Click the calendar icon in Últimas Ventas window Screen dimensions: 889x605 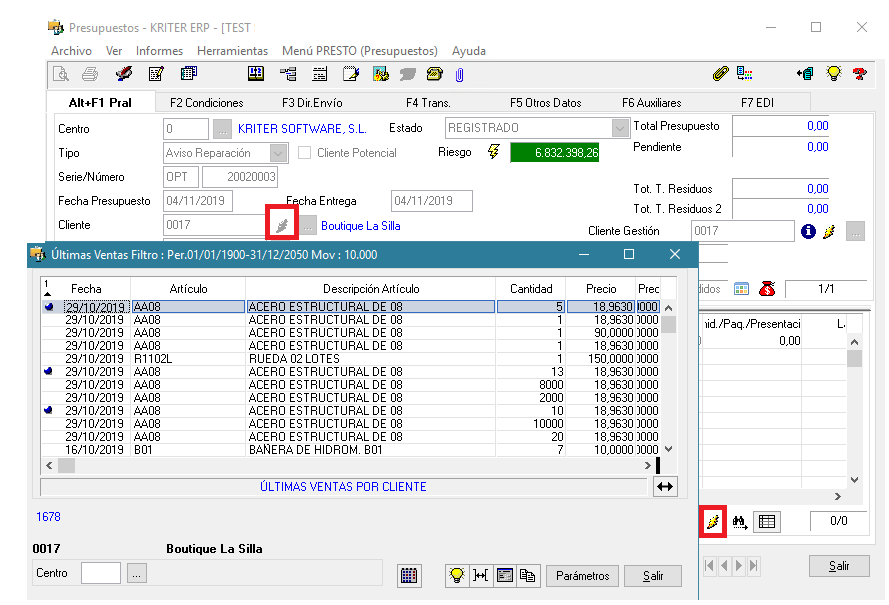(x=409, y=576)
